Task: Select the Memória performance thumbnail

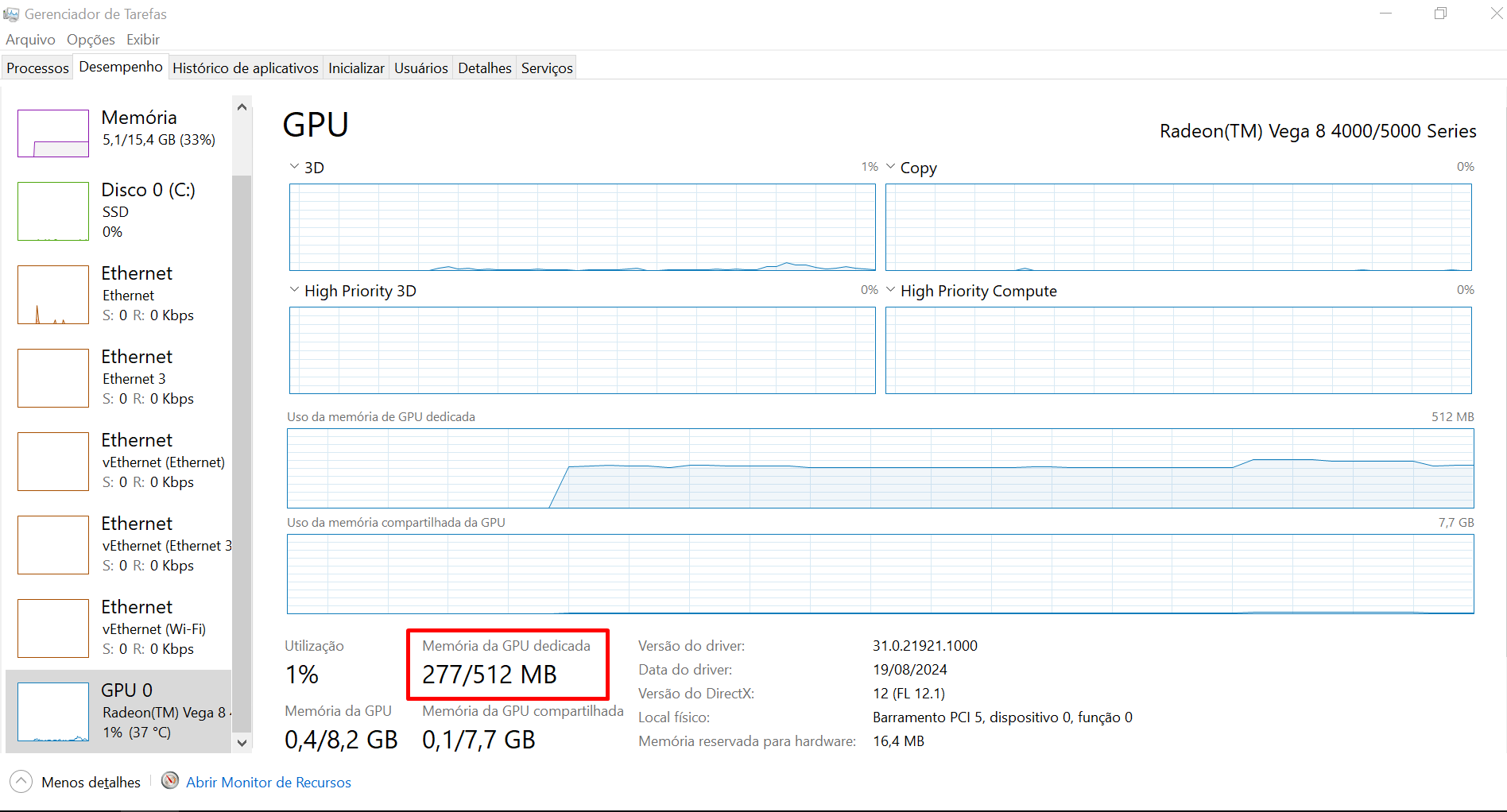Action: click(53, 133)
